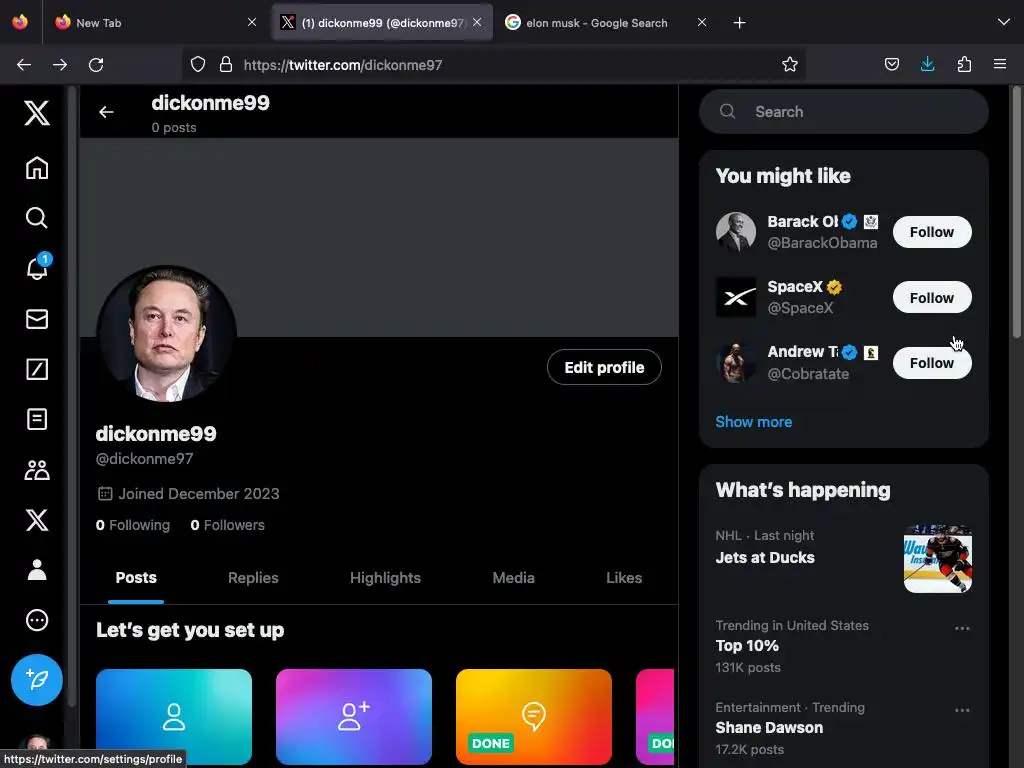Open More circle-ellipsis icon
Screen dimensions: 1024x768
tap(37, 620)
